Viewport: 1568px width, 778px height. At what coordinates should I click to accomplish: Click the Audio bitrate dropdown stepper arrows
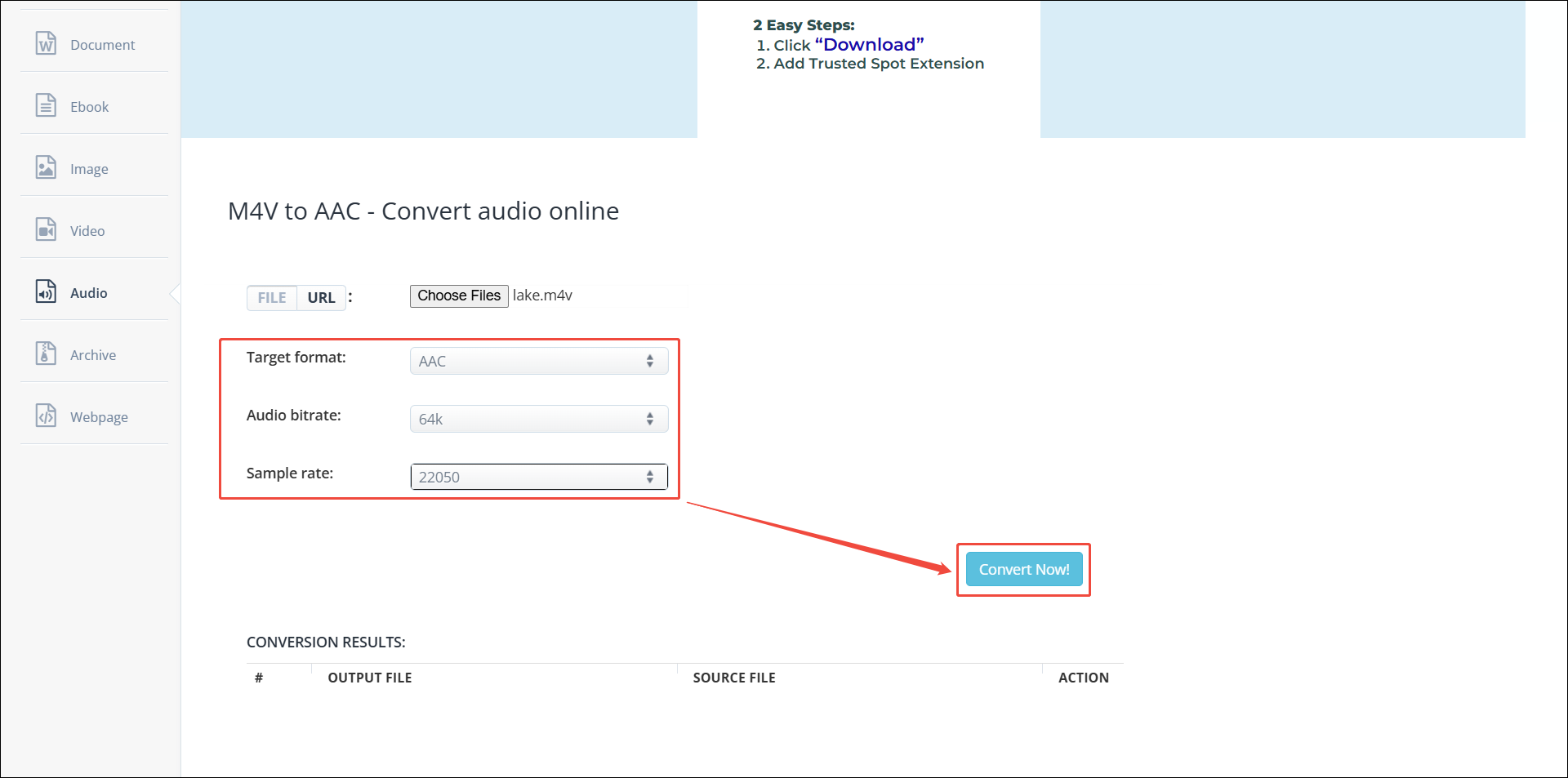point(650,418)
